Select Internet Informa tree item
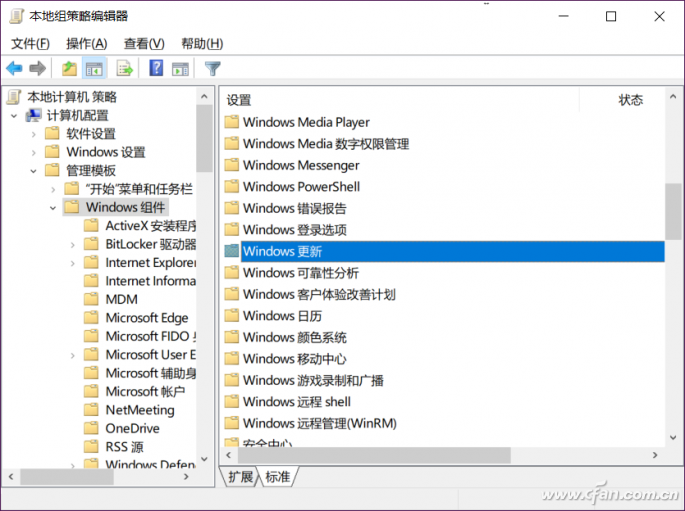 click(x=150, y=280)
